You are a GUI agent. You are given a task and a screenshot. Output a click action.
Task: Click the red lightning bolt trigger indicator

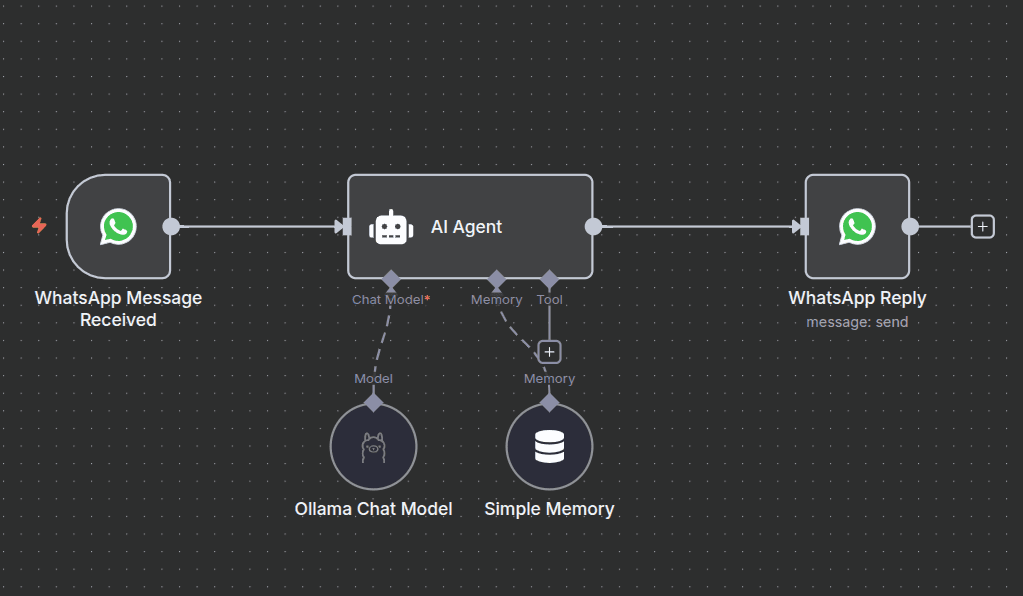tap(39, 226)
